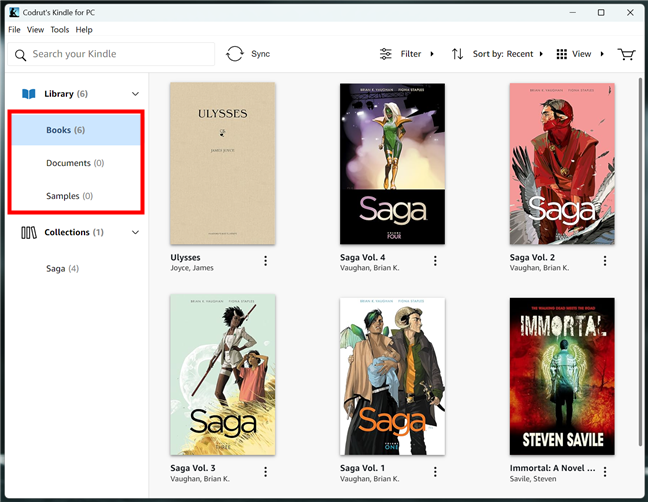The width and height of the screenshot is (648, 502).
Task: Open the File menu
Action: [x=14, y=30]
